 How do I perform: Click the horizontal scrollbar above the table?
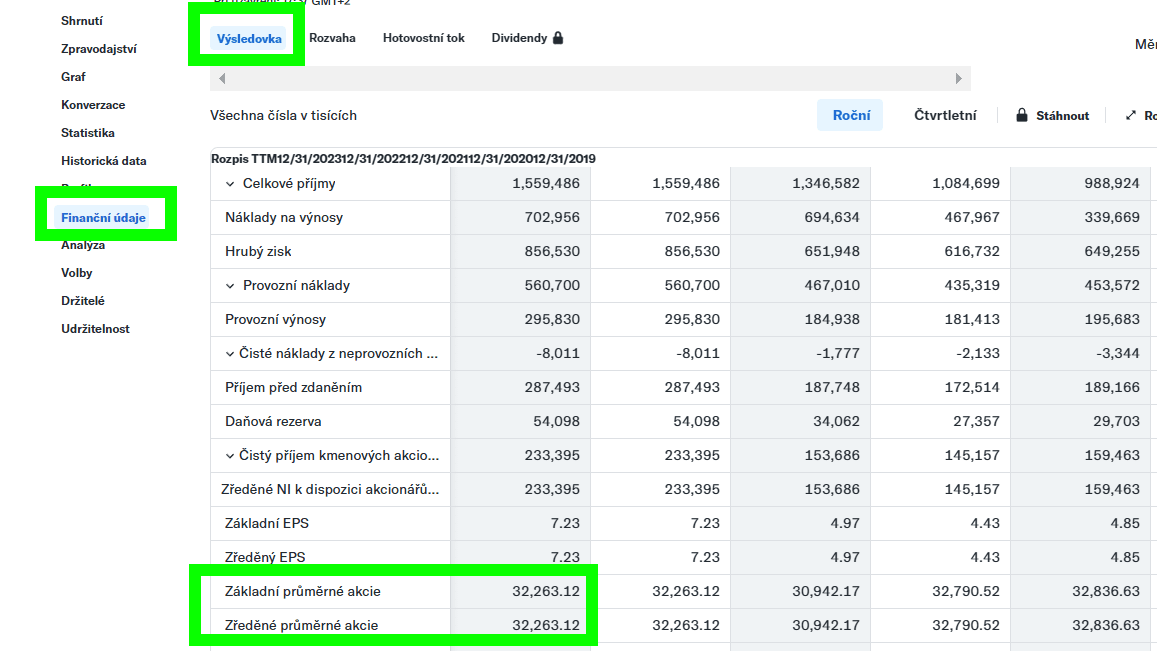tap(590, 77)
